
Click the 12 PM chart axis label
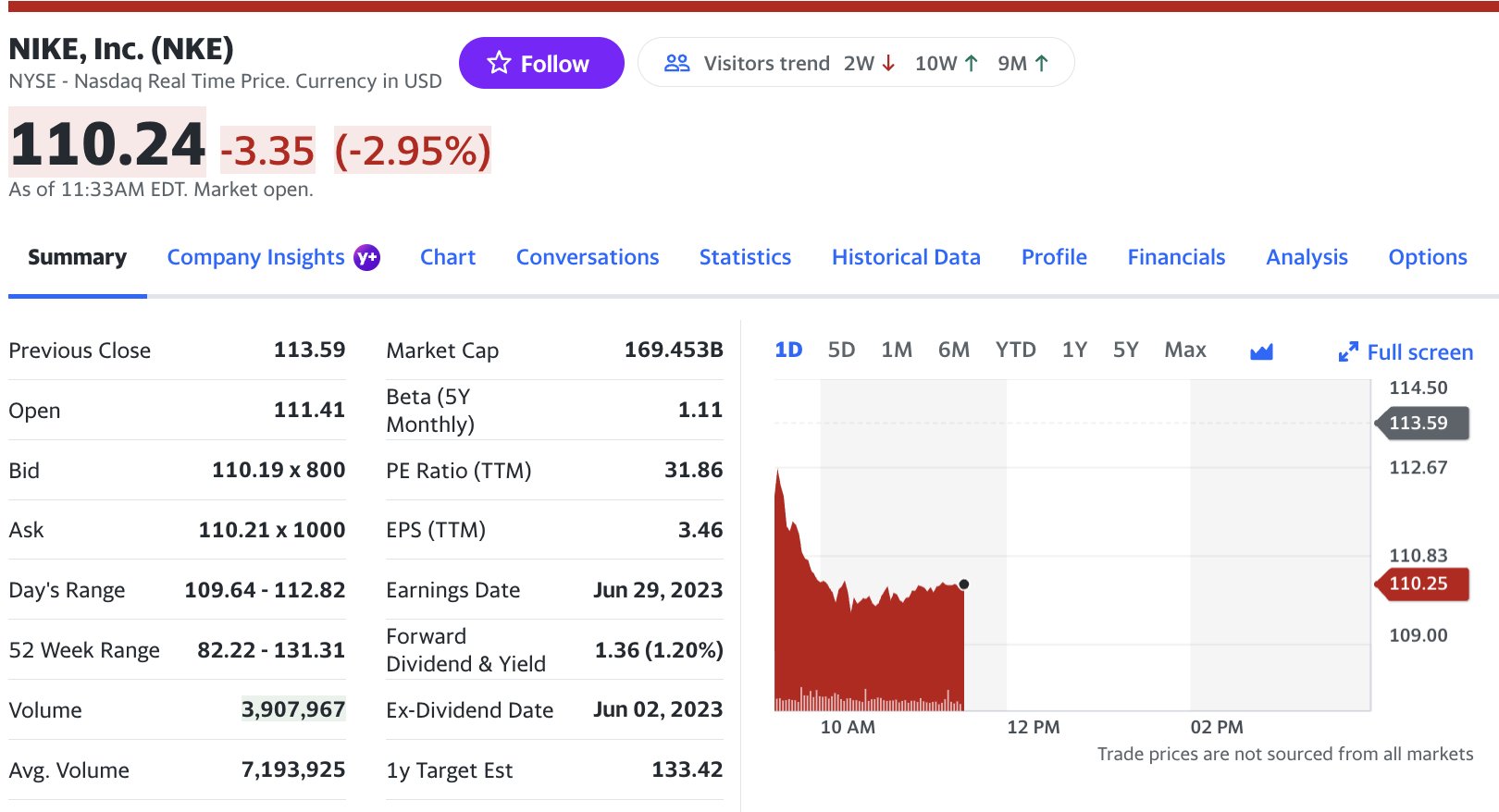1034,727
